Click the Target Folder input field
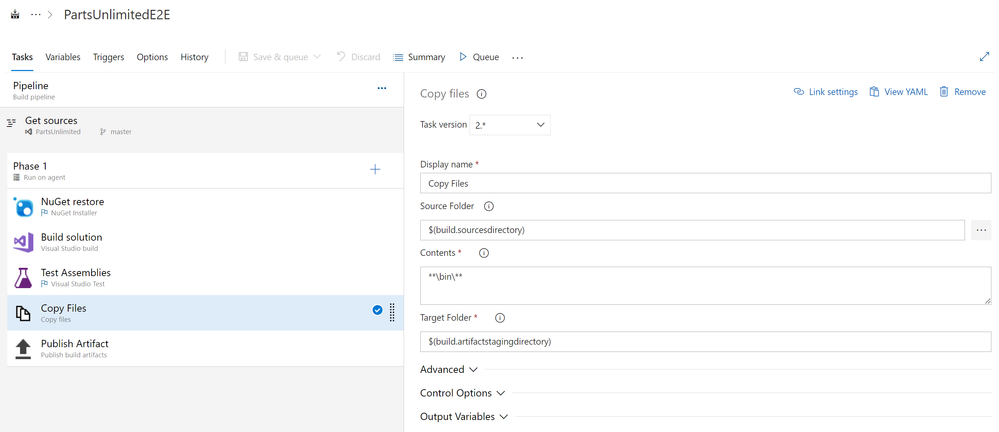 705,342
